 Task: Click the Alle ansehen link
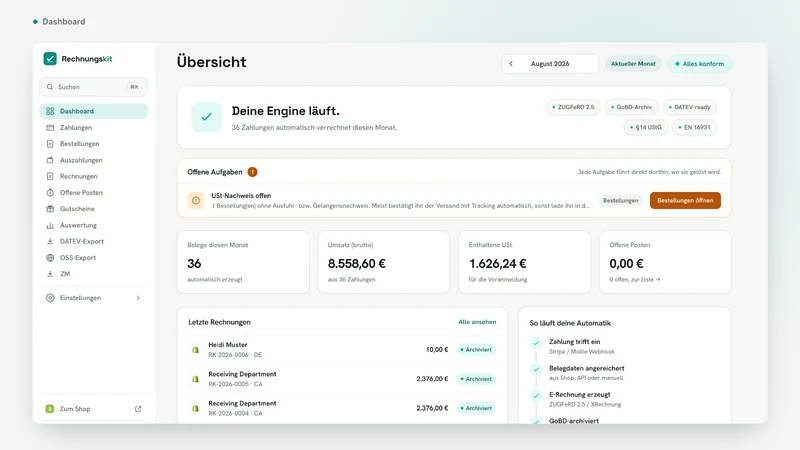click(x=477, y=322)
